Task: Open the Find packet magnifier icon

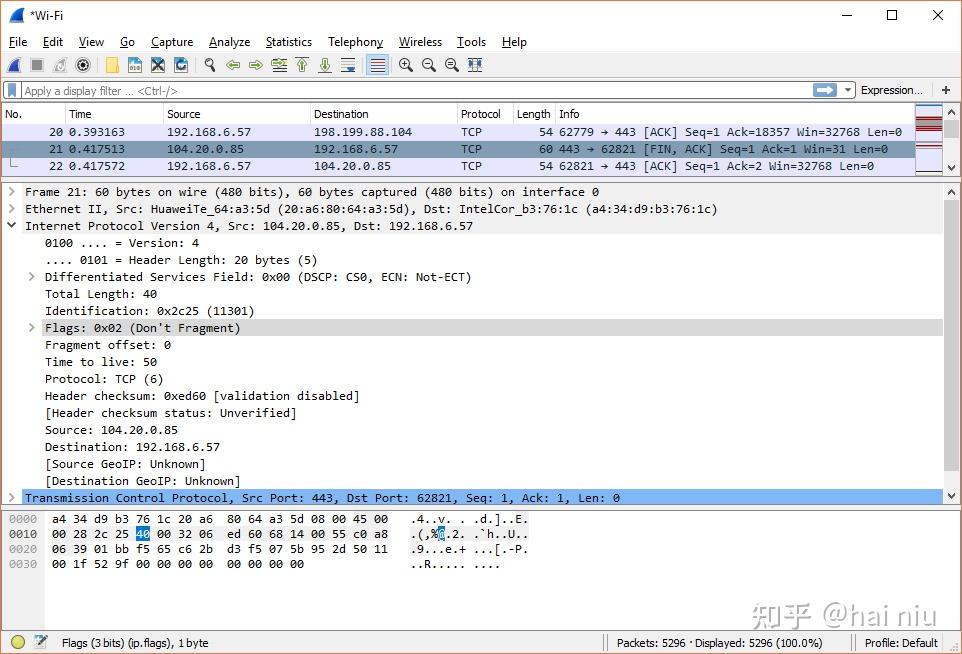Action: click(x=209, y=64)
